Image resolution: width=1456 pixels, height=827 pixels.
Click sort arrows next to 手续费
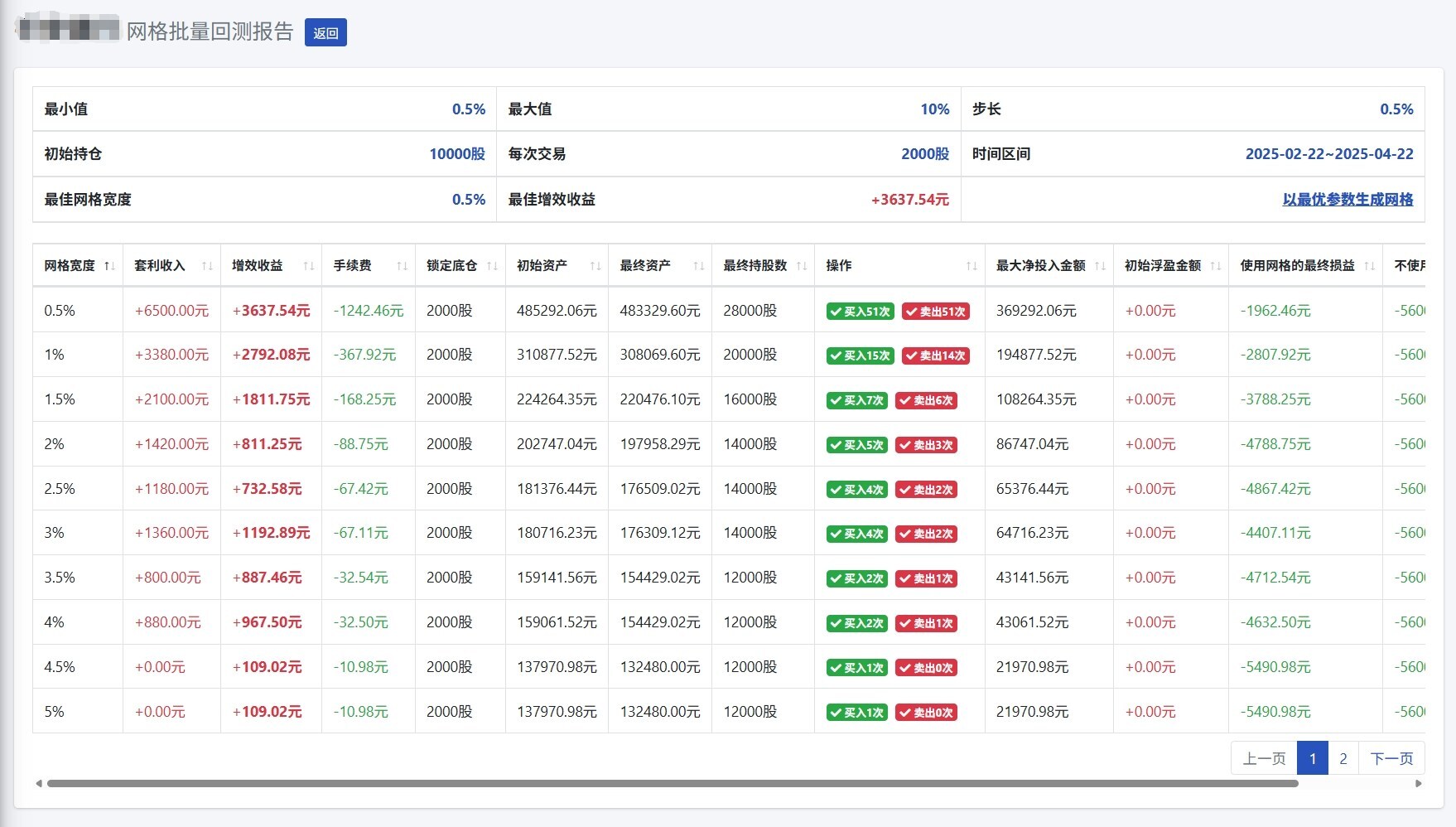(x=402, y=266)
